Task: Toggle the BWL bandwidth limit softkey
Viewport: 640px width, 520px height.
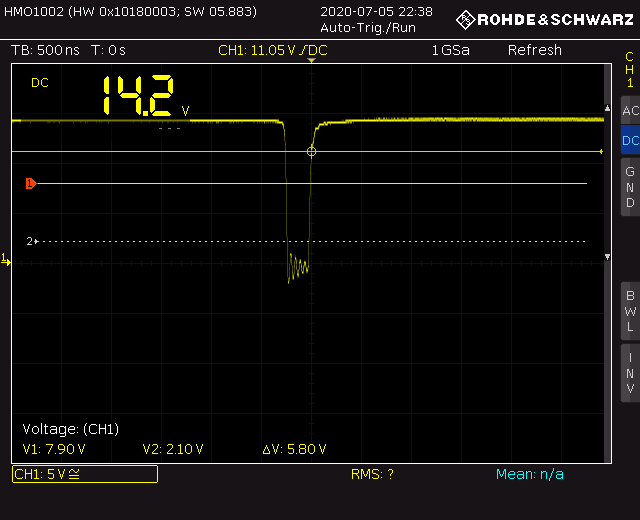Action: click(x=629, y=311)
